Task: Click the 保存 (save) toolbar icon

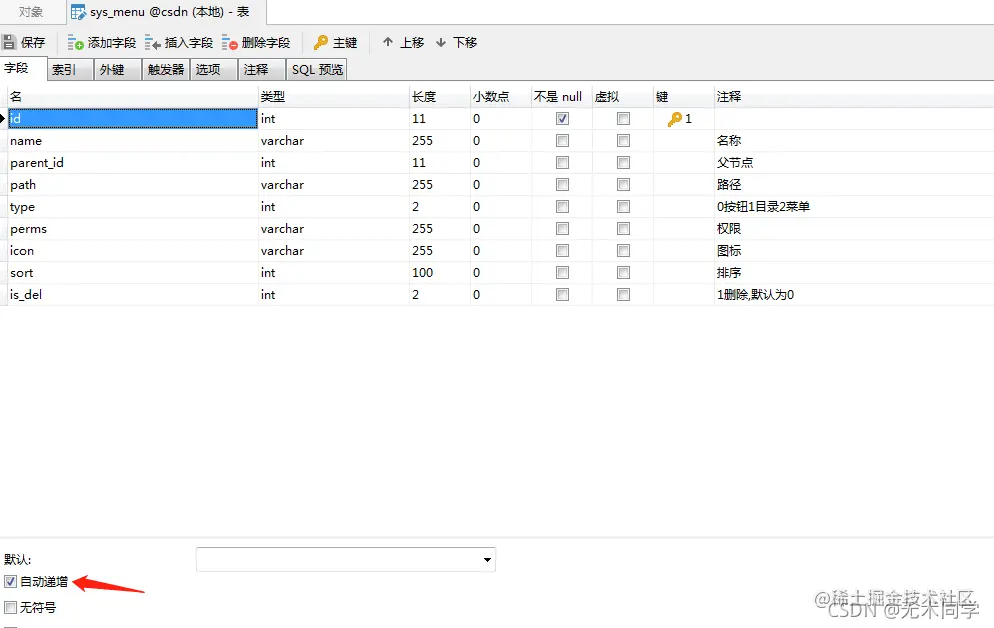Action: [9, 42]
